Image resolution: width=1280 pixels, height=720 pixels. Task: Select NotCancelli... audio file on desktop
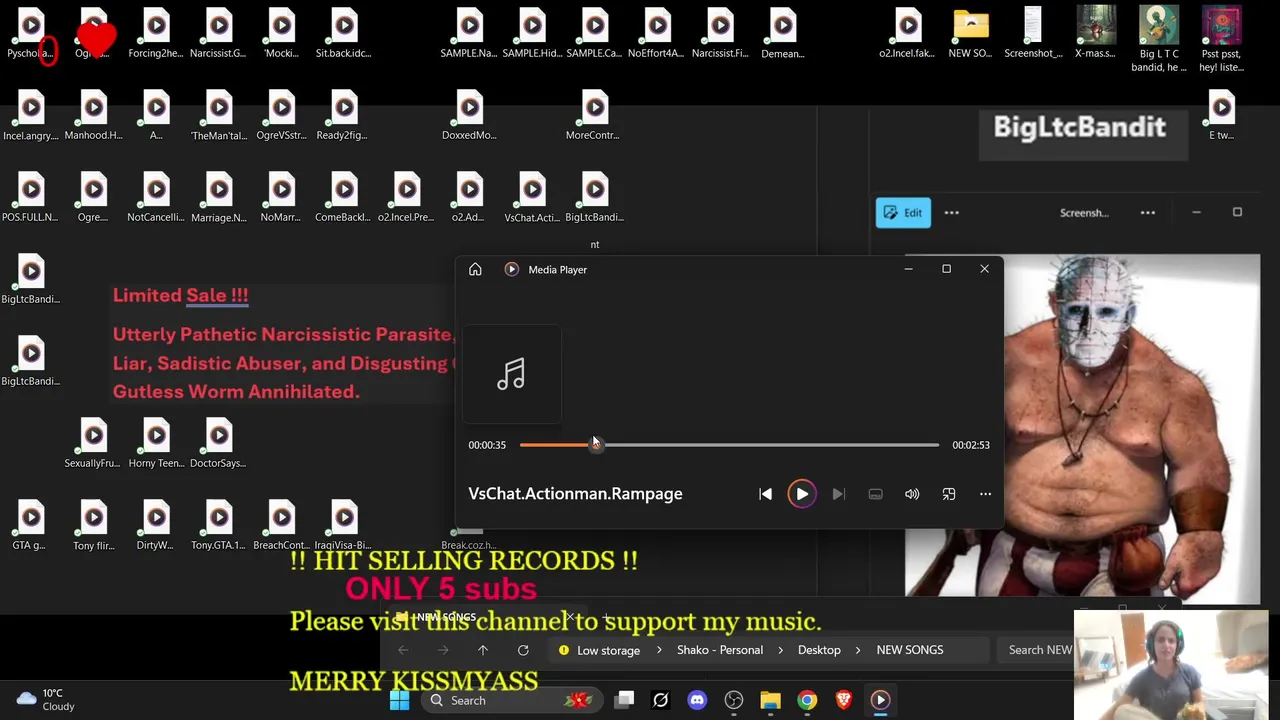tap(156, 198)
